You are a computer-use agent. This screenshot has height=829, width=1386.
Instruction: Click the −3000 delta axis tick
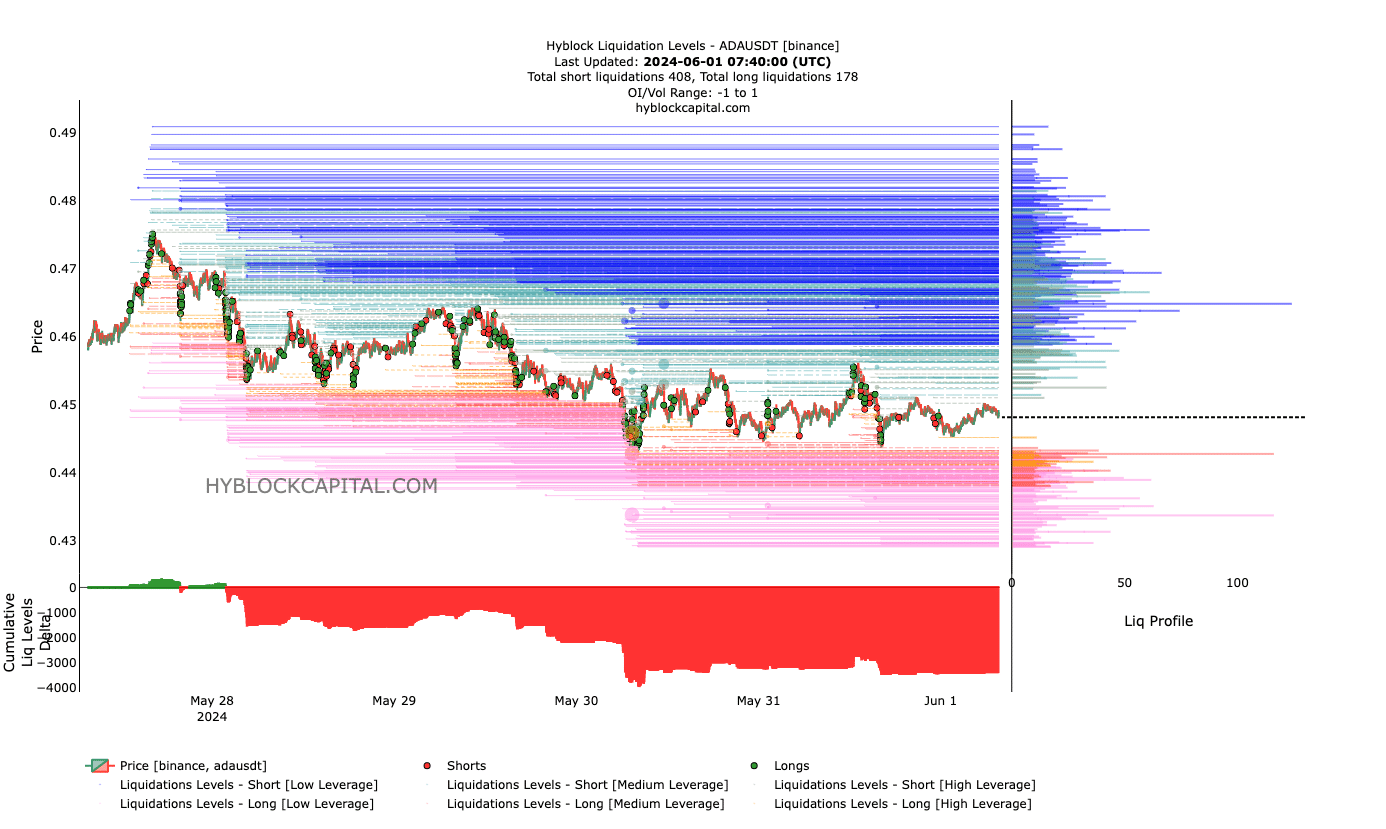[x=58, y=662]
